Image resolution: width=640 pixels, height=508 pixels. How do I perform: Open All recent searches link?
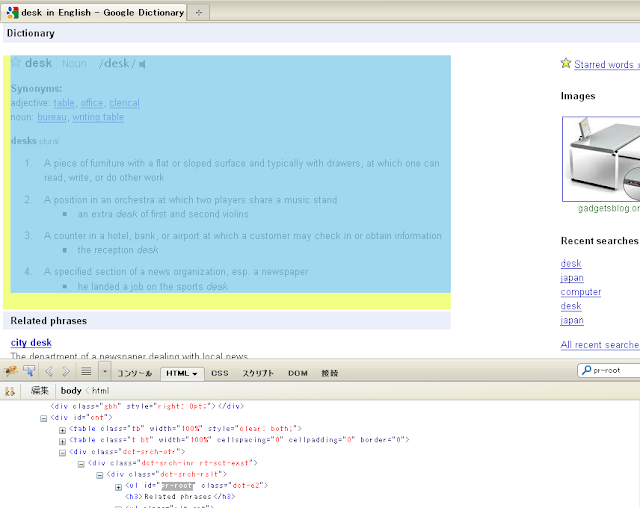(600, 345)
